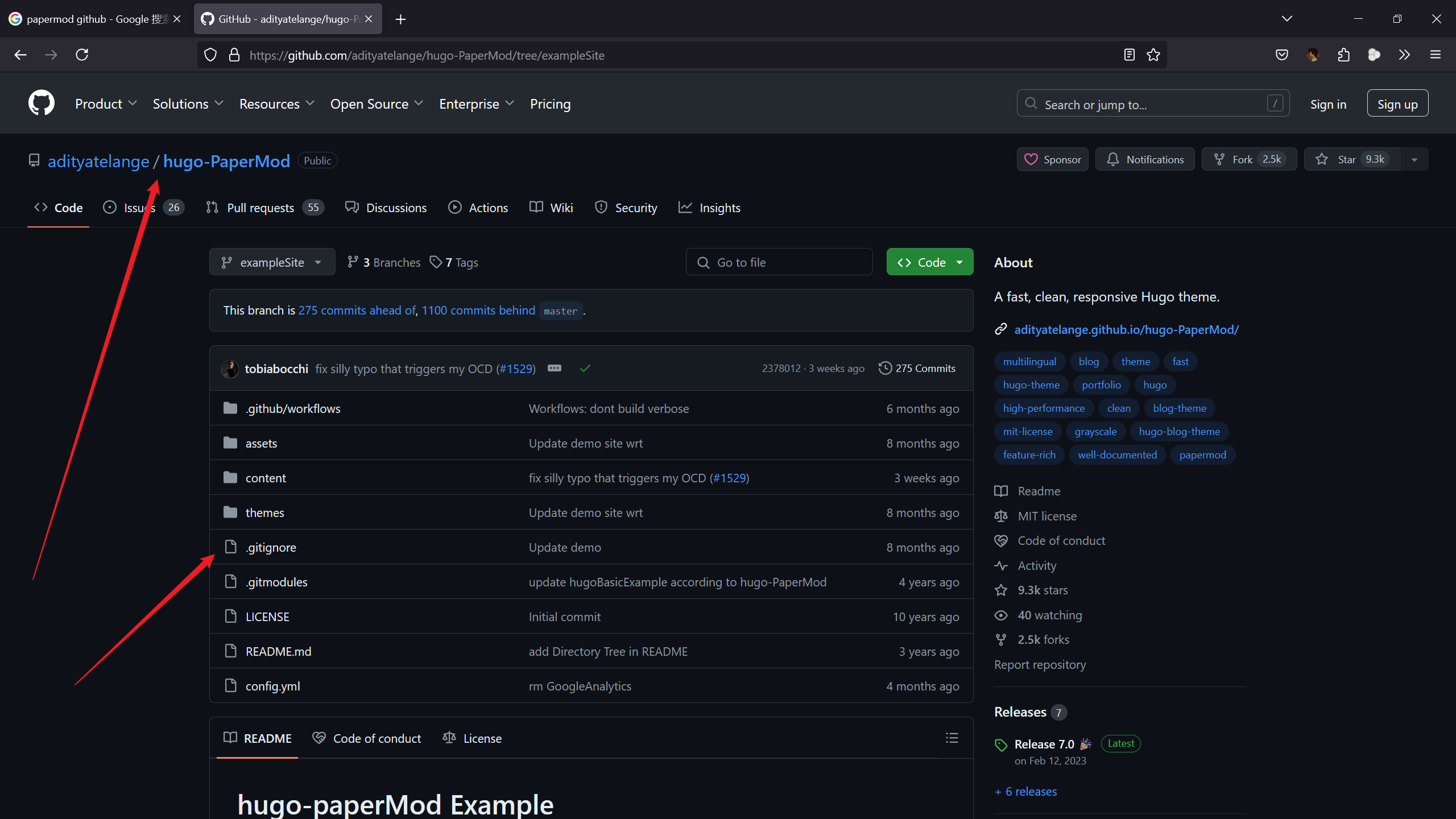This screenshot has height=819, width=1456.
Task: Open README.md file
Action: coord(278,651)
